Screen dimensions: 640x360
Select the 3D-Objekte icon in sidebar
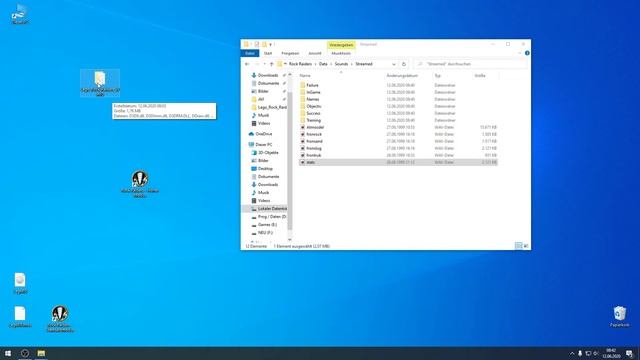[x=254, y=153]
